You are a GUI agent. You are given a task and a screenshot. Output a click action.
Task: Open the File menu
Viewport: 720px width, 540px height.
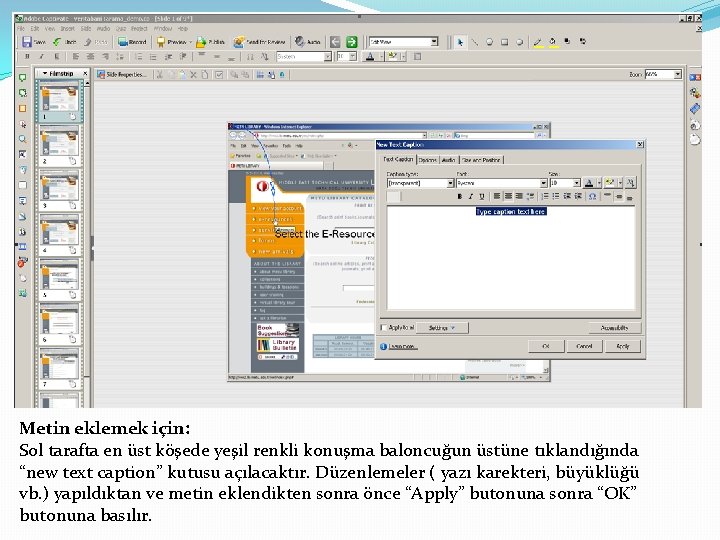pos(21,28)
